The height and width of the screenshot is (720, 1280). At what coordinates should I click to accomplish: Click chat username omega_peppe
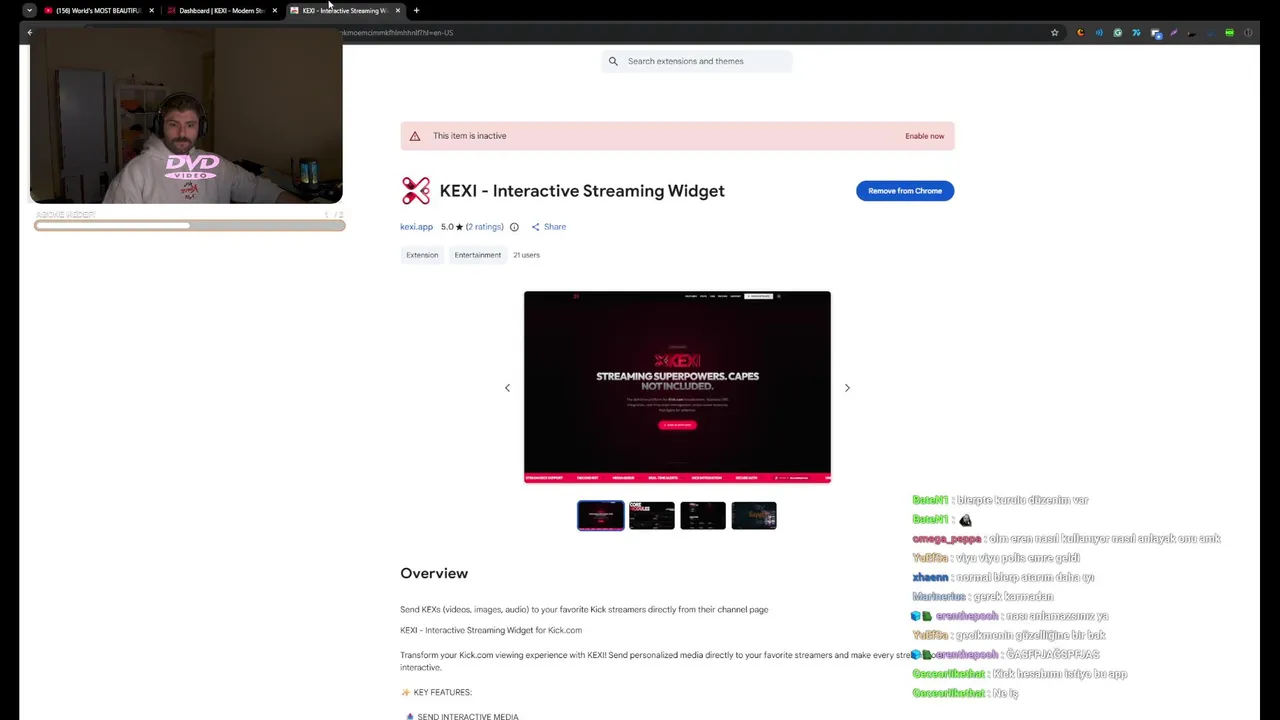click(x=946, y=538)
